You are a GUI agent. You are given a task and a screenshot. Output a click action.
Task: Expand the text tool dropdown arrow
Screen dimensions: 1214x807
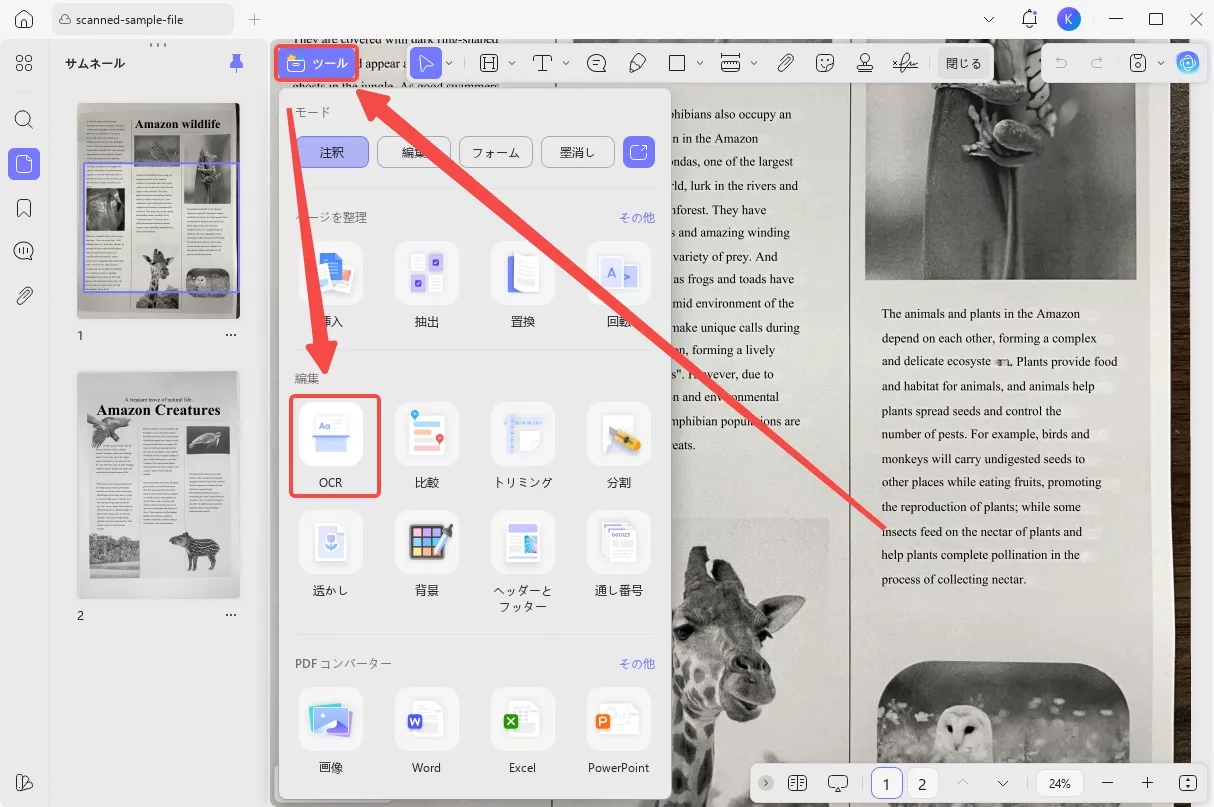[x=566, y=63]
